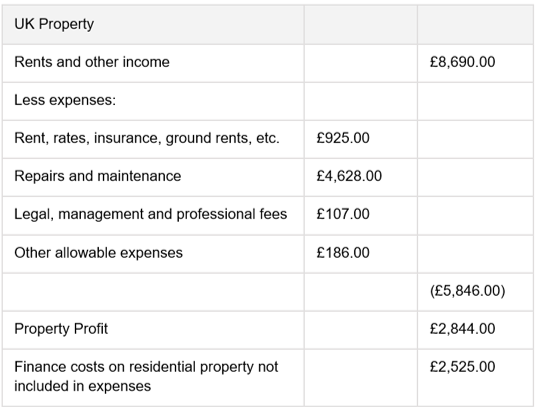537x407 pixels.
Task: Click the Other allowable expenses label
Action: pyautogui.click(x=98, y=253)
